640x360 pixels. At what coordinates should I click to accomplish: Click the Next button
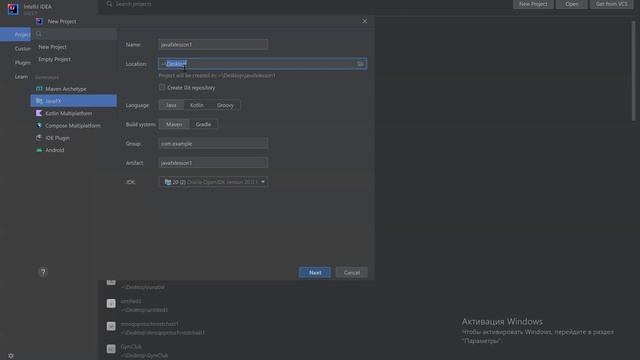pyautogui.click(x=315, y=272)
